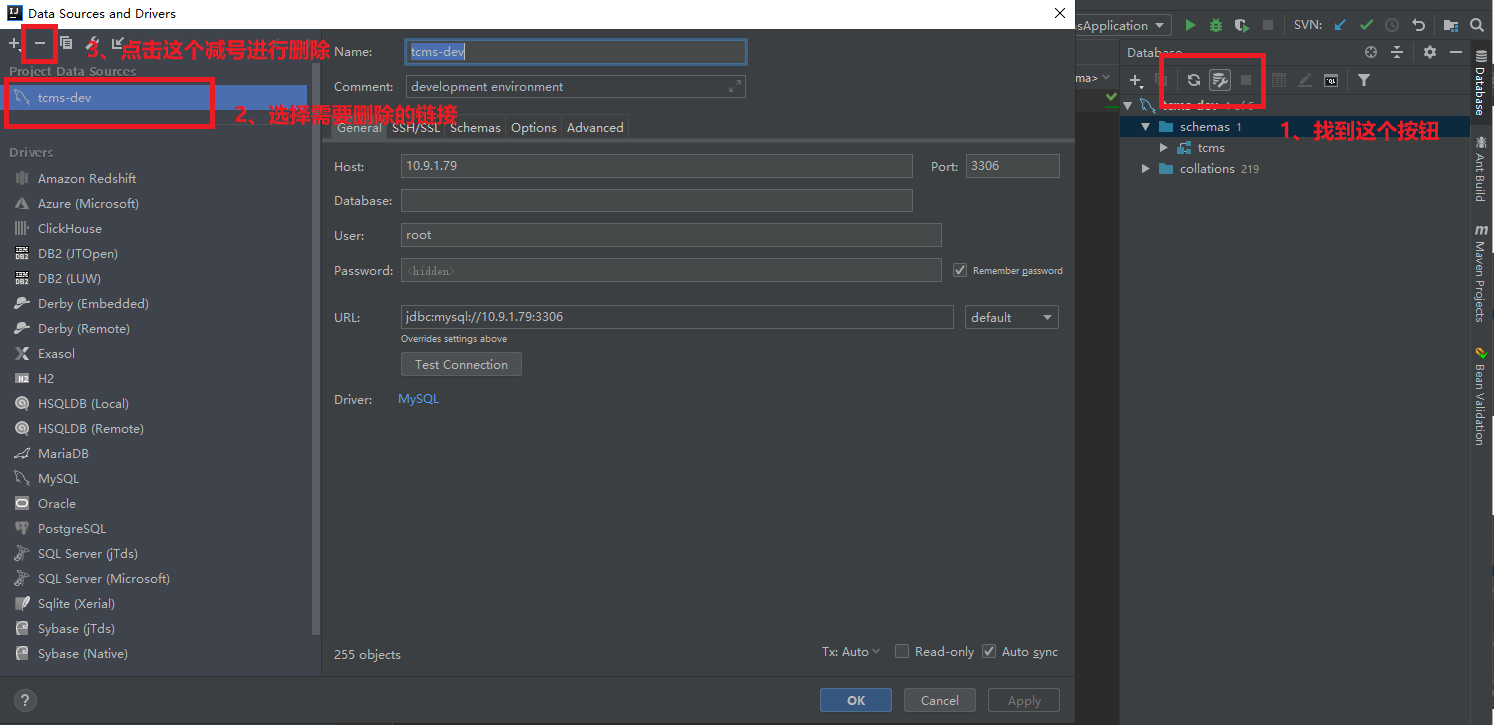Click the MySQL driver link
The width and height of the screenshot is (1494, 725).
[x=418, y=398]
